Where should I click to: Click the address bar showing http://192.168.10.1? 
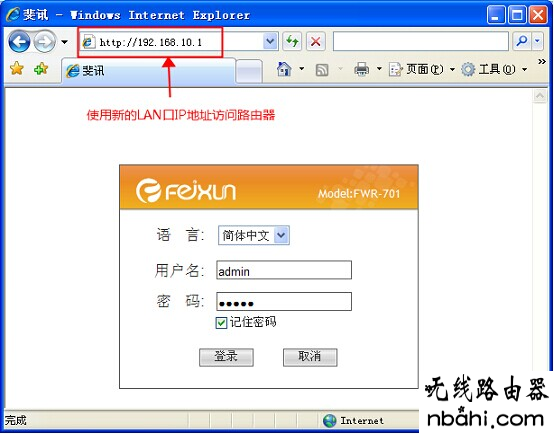pyautogui.click(x=172, y=42)
